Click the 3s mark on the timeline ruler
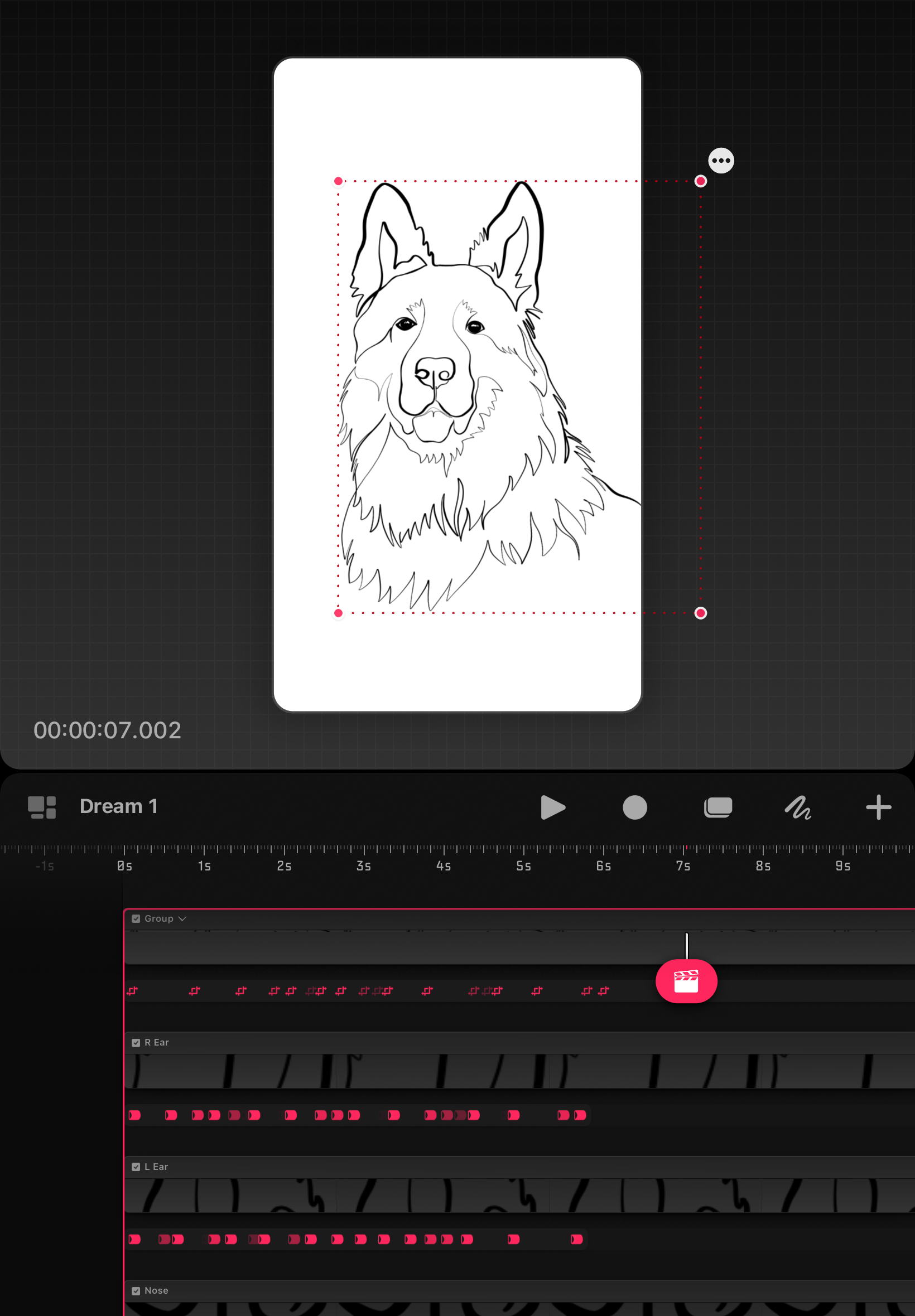The width and height of the screenshot is (915, 1316). point(363,865)
